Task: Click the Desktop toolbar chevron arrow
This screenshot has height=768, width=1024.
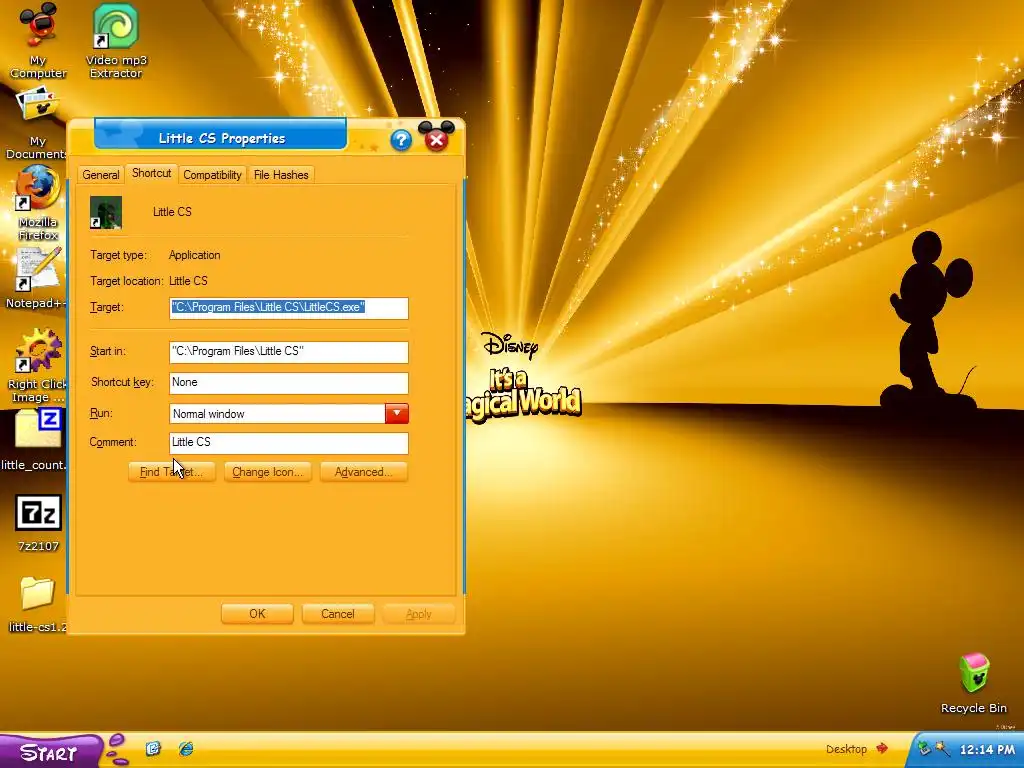Action: coord(882,748)
